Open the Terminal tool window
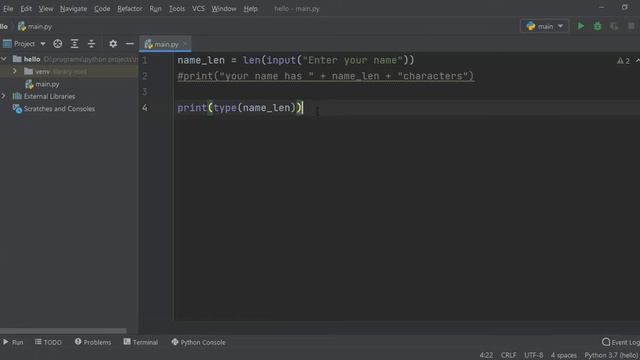This screenshot has height=360, width=640. [x=141, y=342]
